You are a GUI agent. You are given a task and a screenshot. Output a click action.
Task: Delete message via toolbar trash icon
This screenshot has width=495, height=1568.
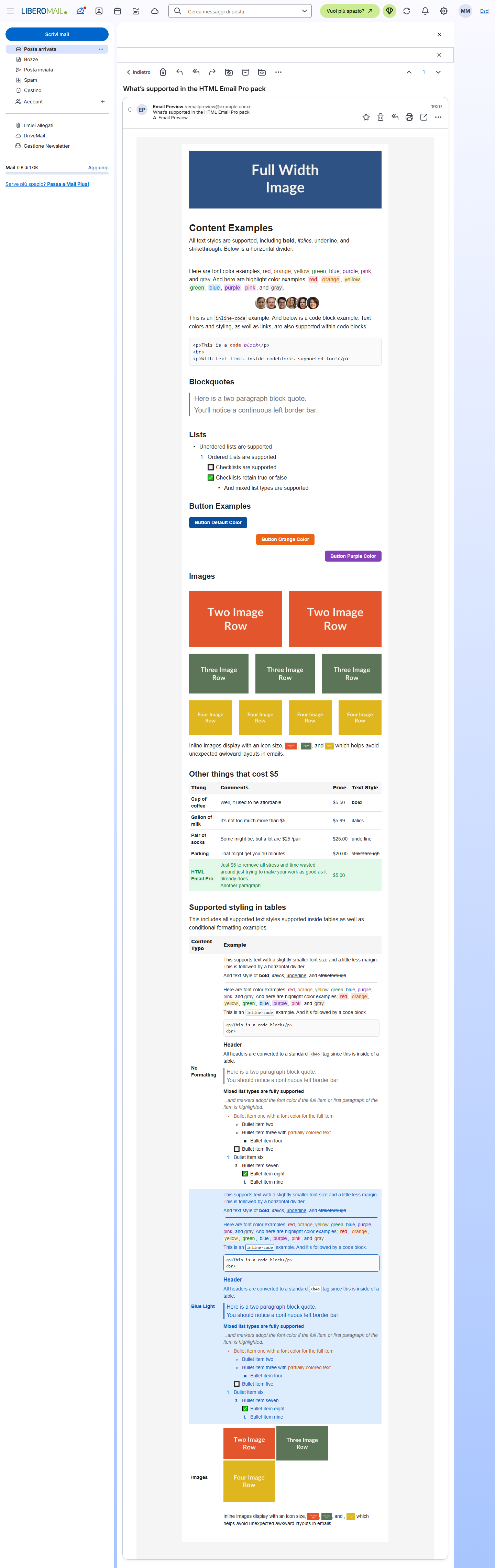click(163, 72)
